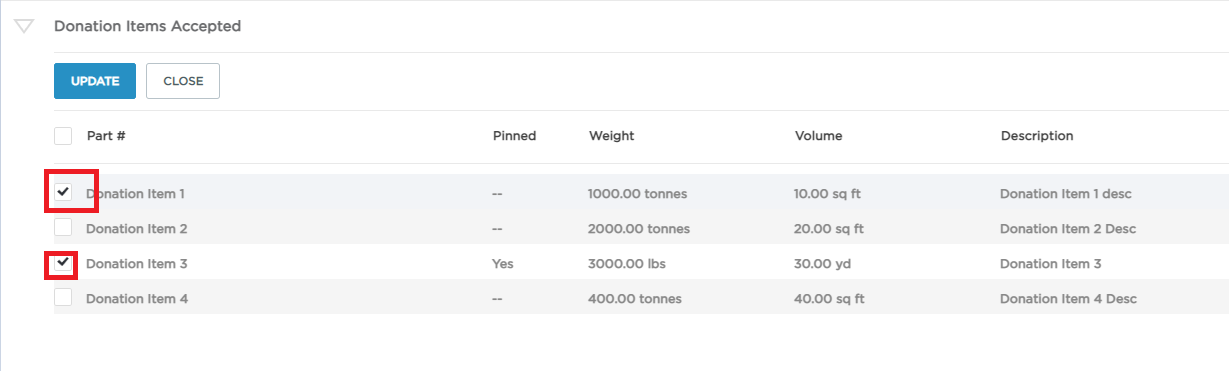
Task: Sort by the Part # column header
Action: [x=106, y=136]
